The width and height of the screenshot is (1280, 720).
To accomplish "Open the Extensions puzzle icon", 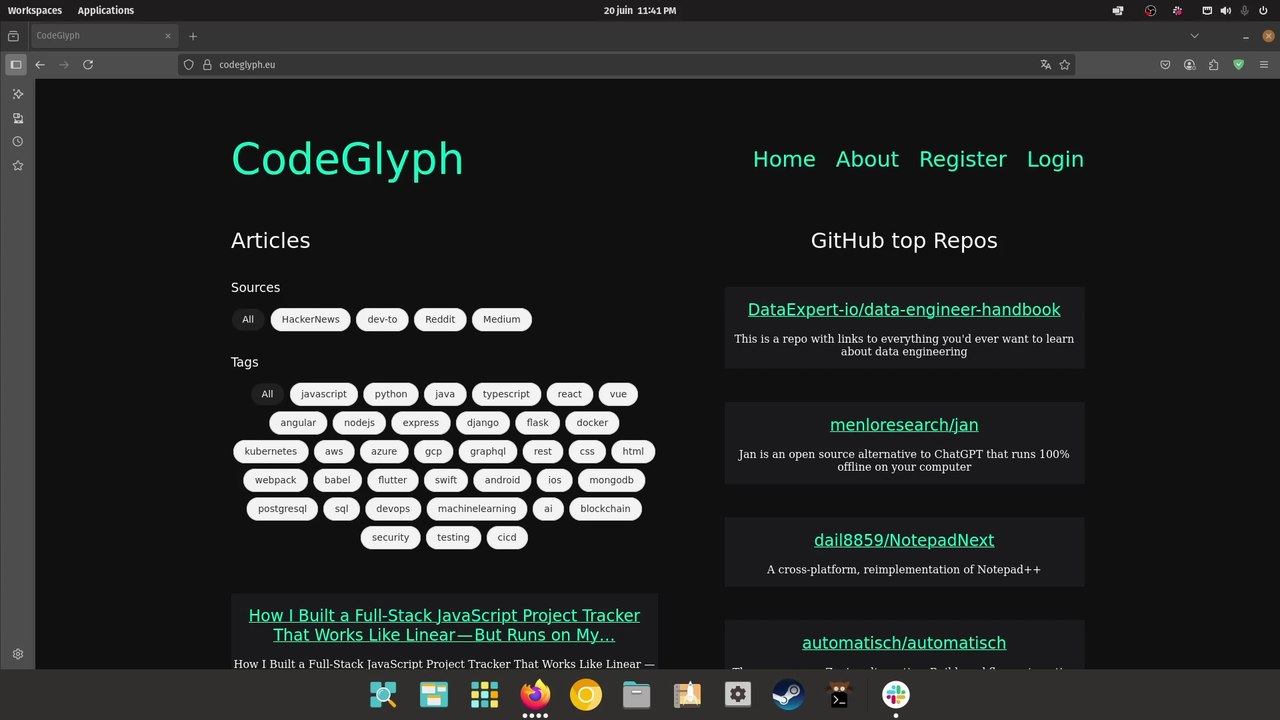I will click(x=1214, y=64).
